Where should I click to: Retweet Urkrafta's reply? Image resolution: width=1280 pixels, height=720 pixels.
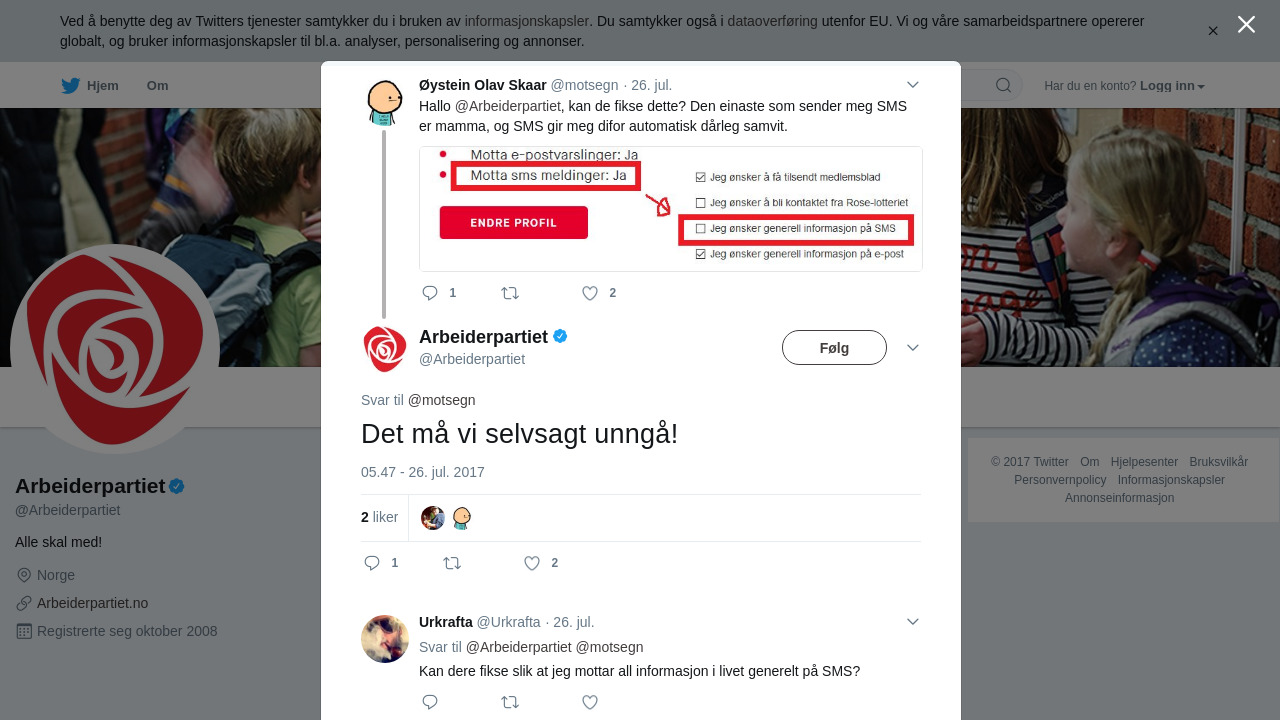510,702
